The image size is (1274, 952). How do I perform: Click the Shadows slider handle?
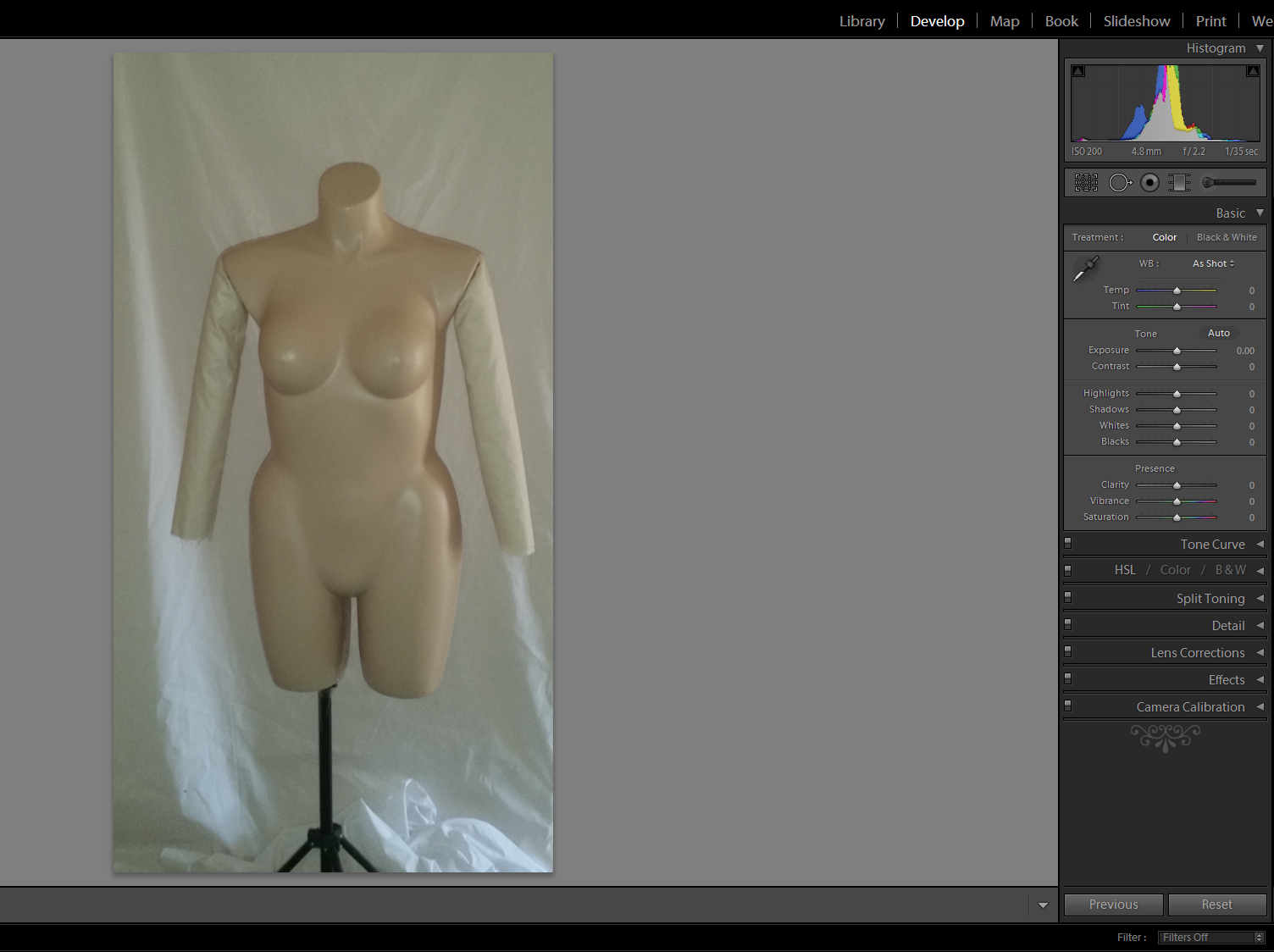tap(1177, 410)
